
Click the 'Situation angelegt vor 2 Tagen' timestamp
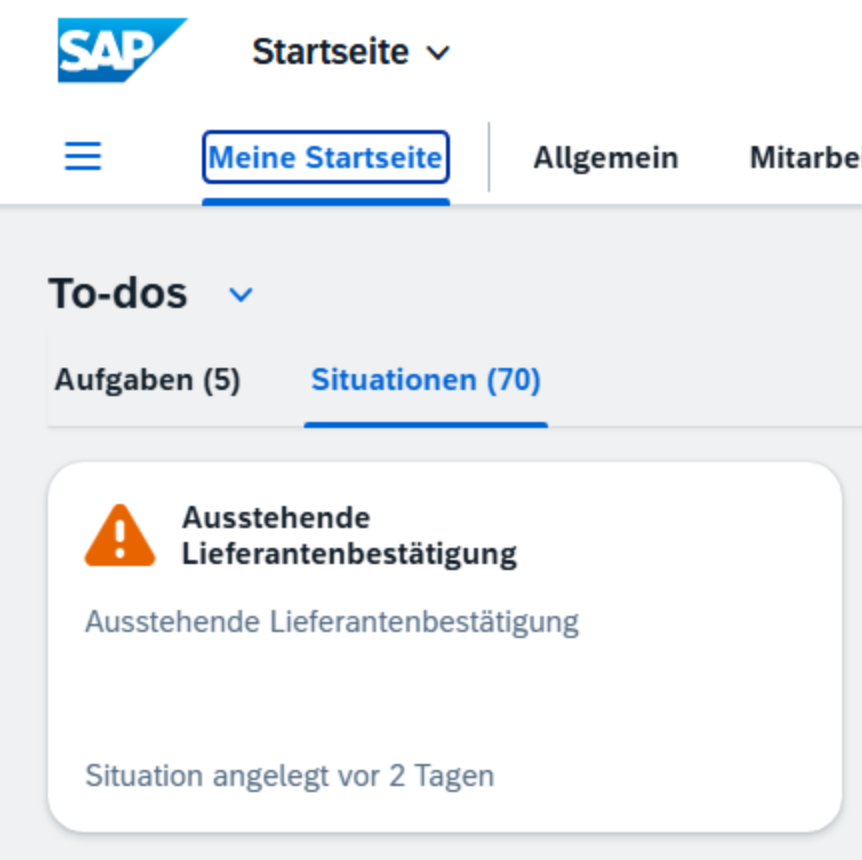pos(289,776)
